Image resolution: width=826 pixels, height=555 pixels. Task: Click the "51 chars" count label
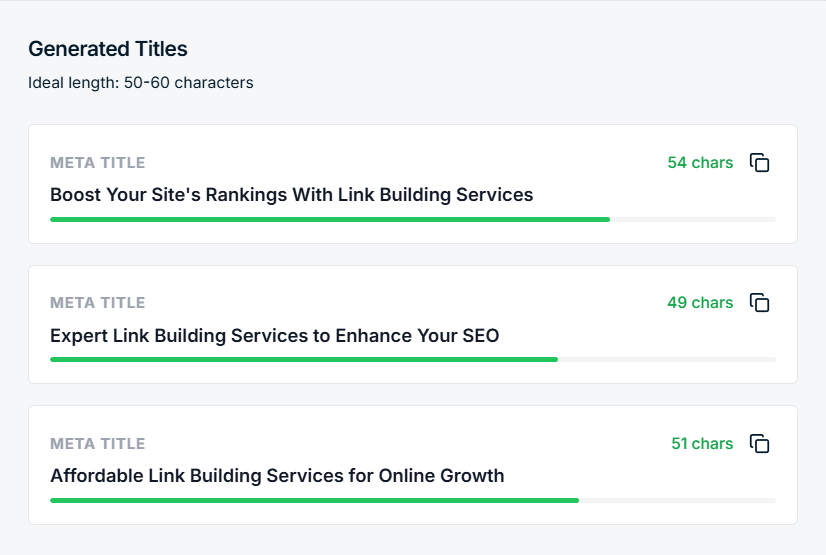click(702, 443)
